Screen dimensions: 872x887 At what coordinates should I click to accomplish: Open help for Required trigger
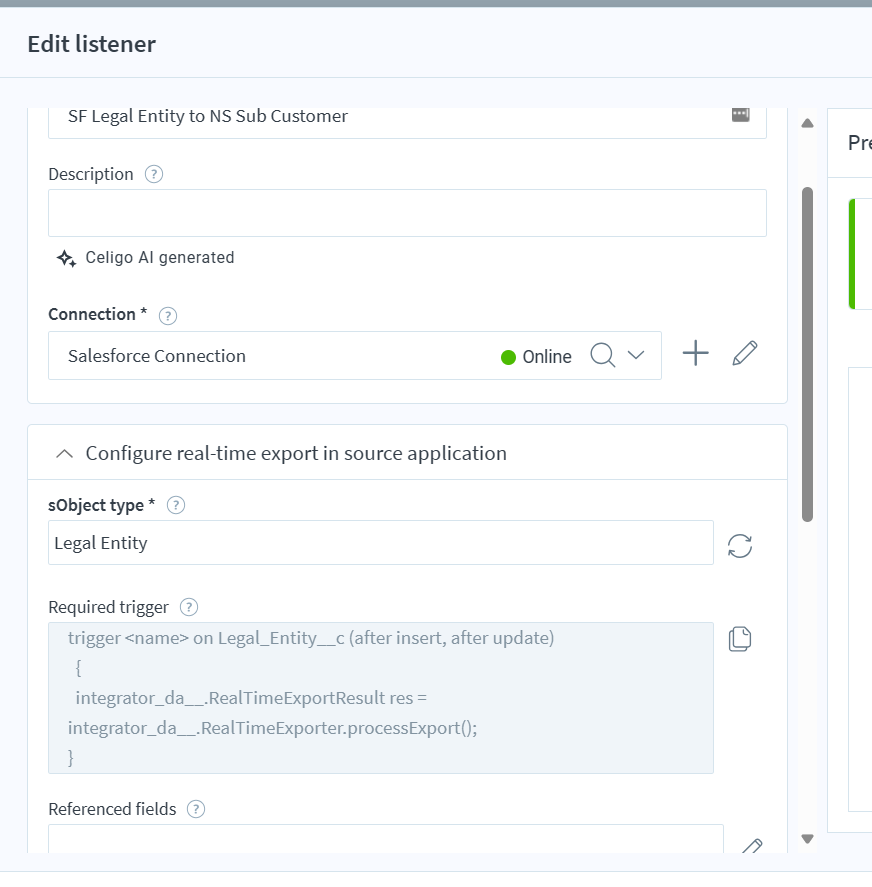coord(189,607)
